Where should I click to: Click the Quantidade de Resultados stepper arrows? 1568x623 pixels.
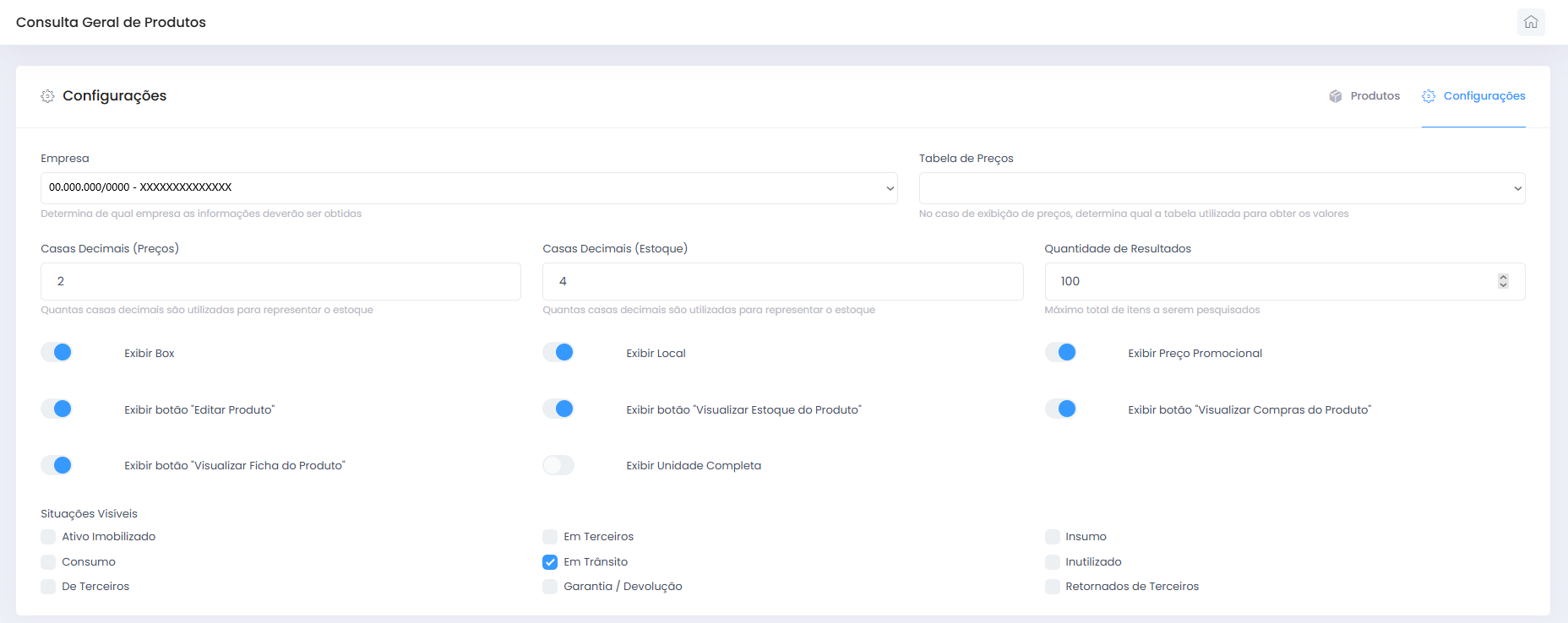point(1503,281)
